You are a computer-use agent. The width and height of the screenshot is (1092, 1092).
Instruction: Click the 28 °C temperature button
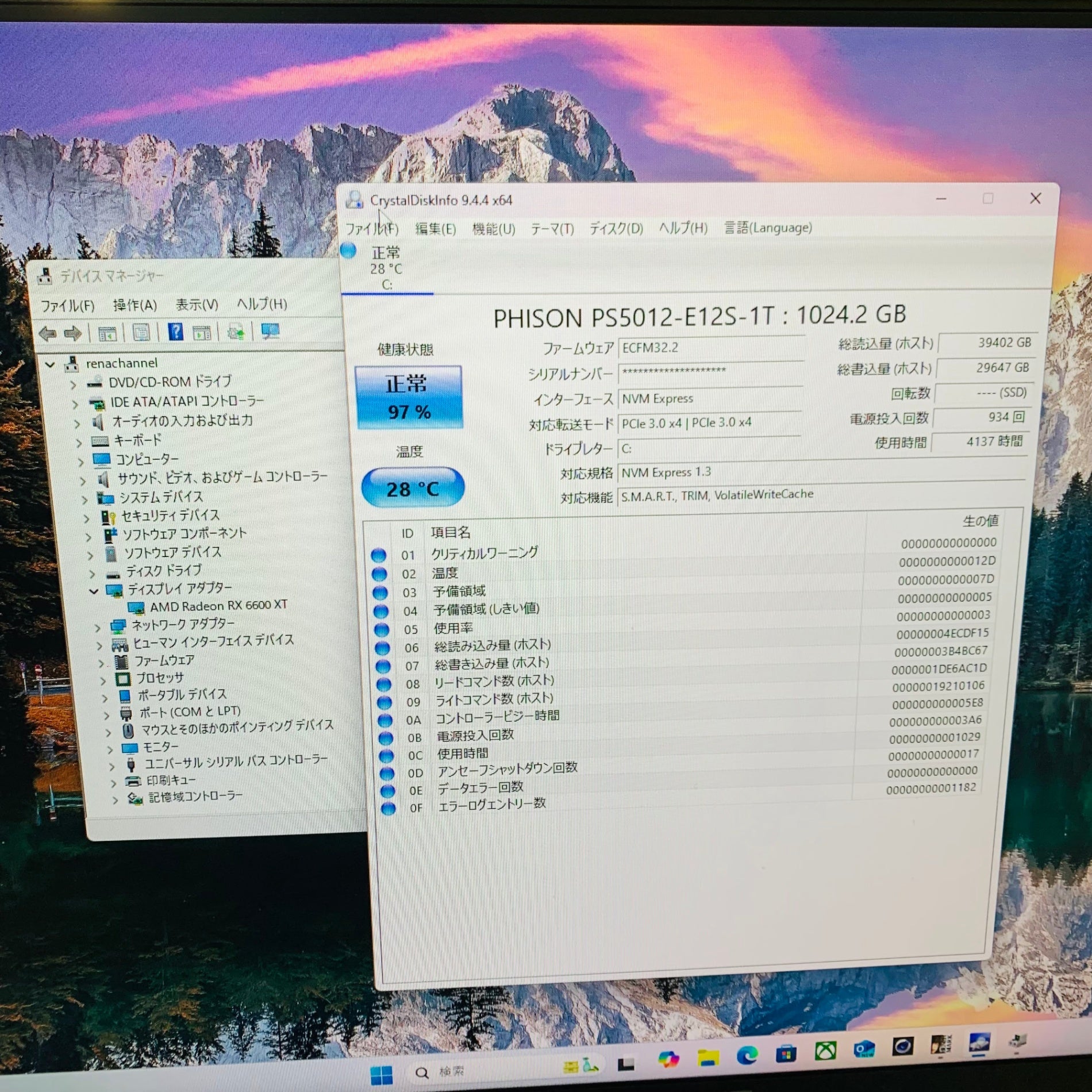[413, 489]
